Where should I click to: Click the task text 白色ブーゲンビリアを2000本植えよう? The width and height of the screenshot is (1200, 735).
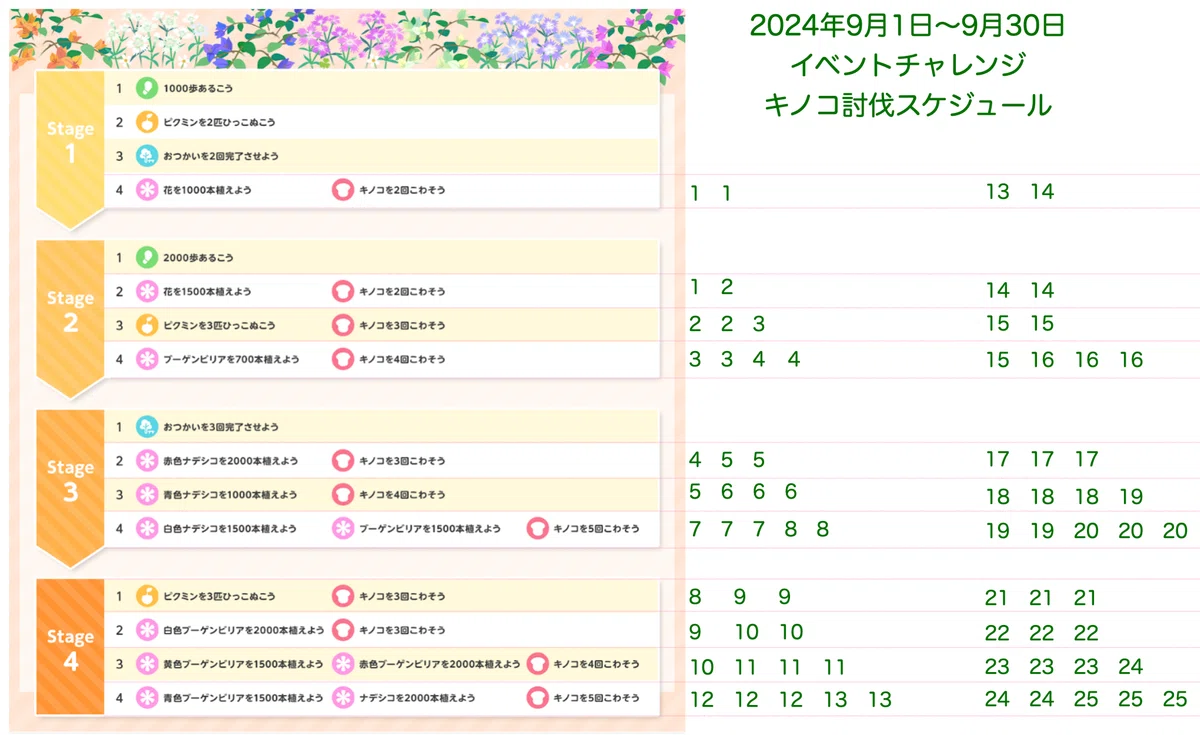coord(244,630)
